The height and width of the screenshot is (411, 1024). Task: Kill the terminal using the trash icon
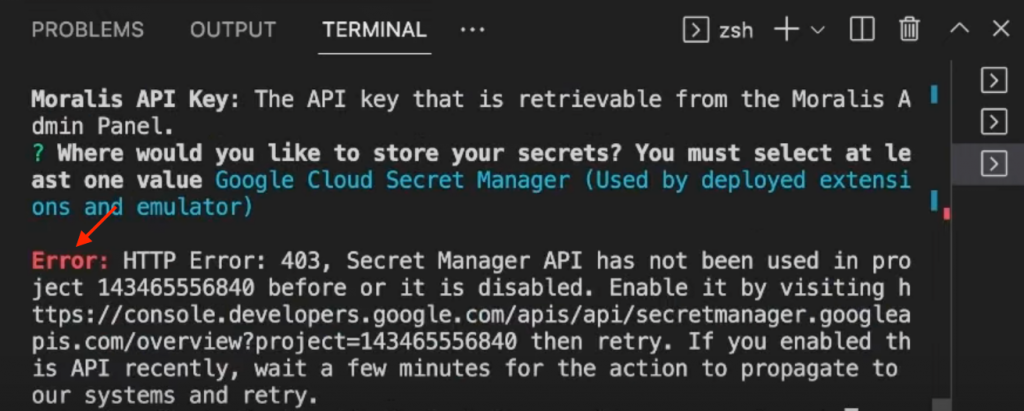pyautogui.click(x=909, y=30)
